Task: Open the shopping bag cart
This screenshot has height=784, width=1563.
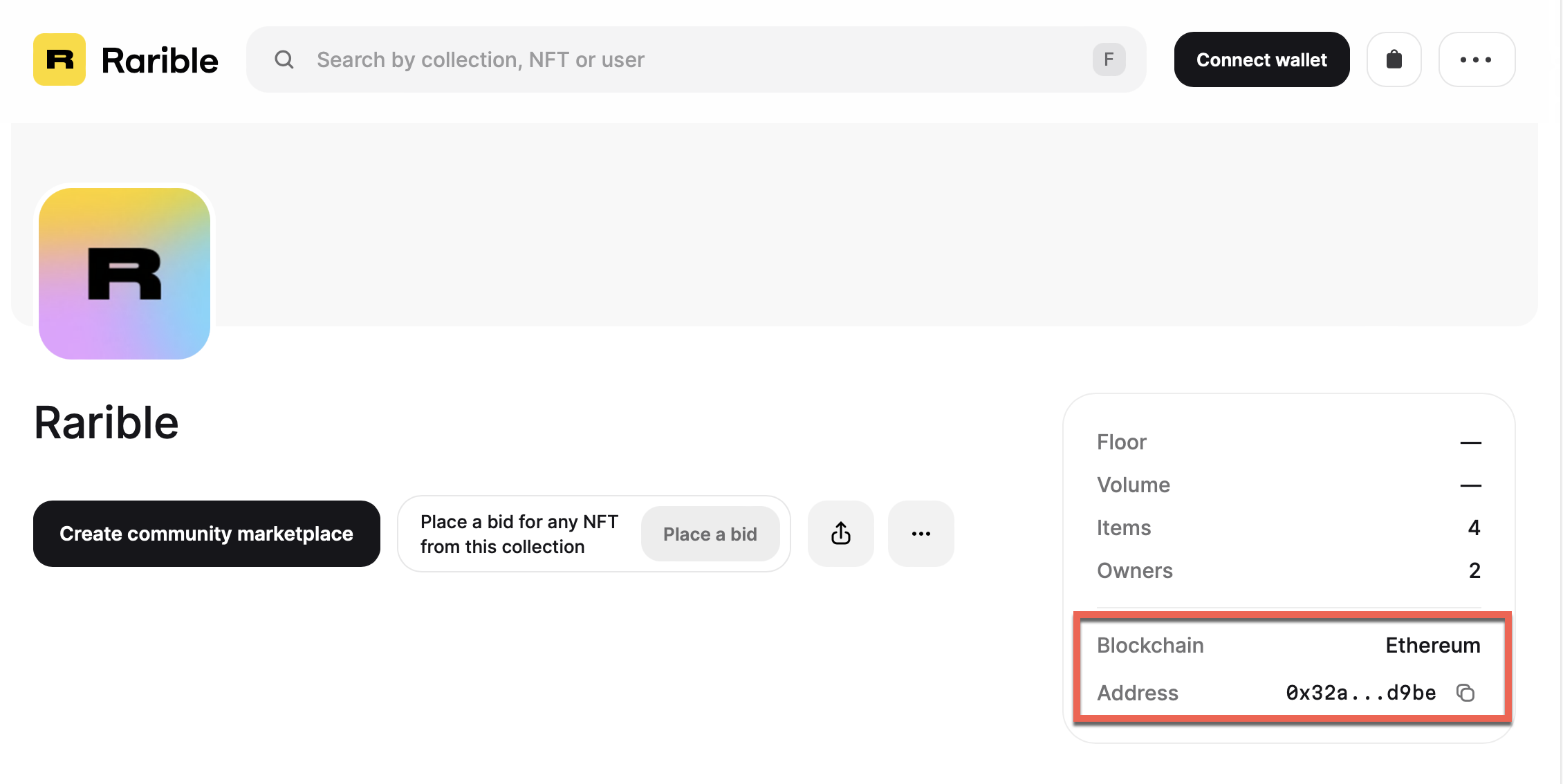Action: [x=1394, y=59]
